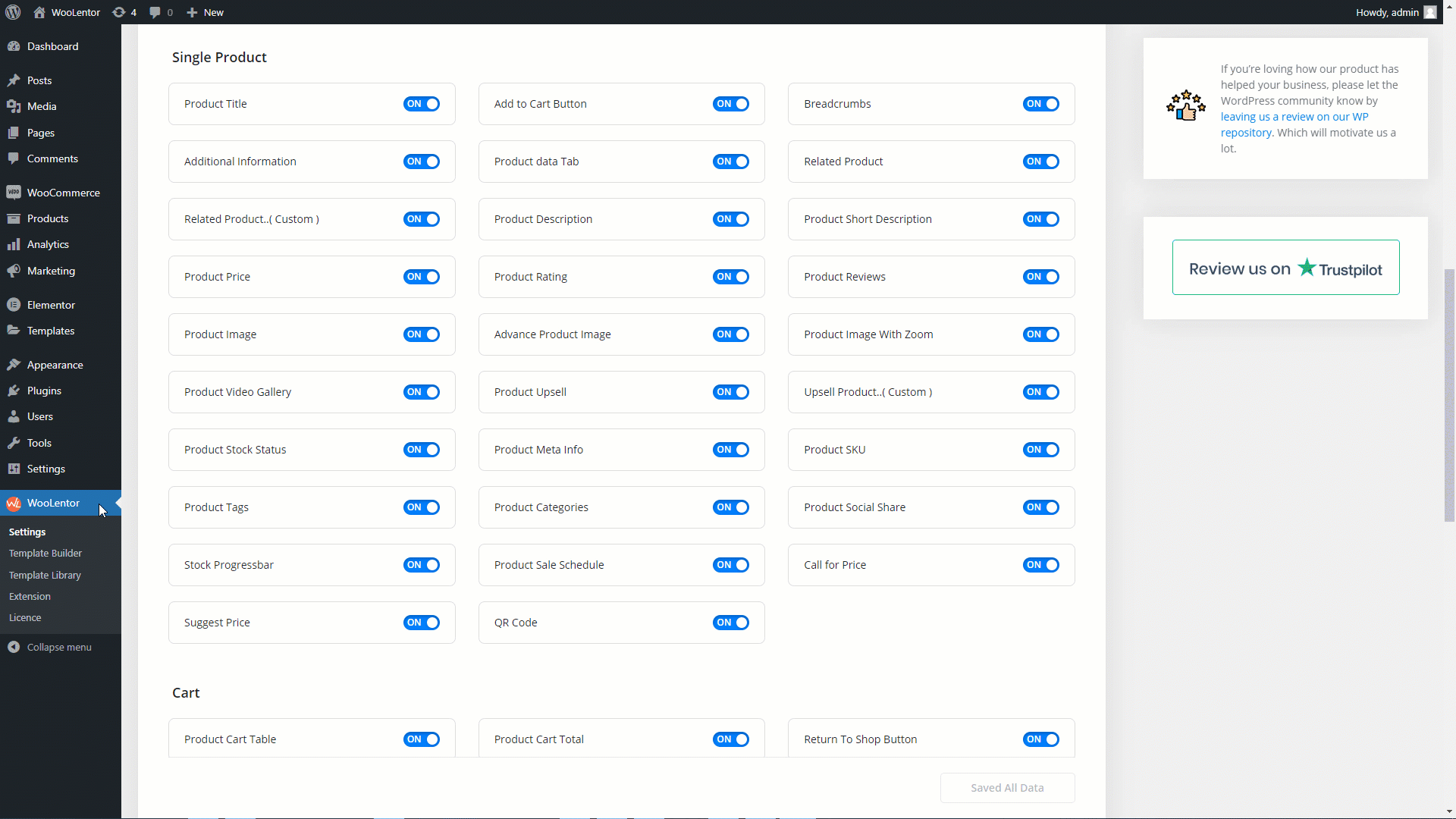Open the Media library icon in sidebar
Screen dimensions: 1456x819
[x=14, y=106]
